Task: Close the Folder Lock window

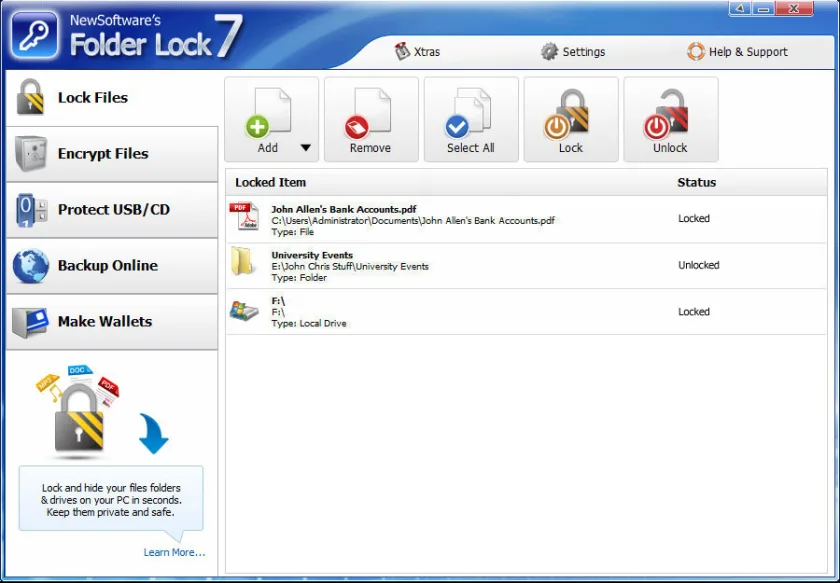Action: point(794,9)
